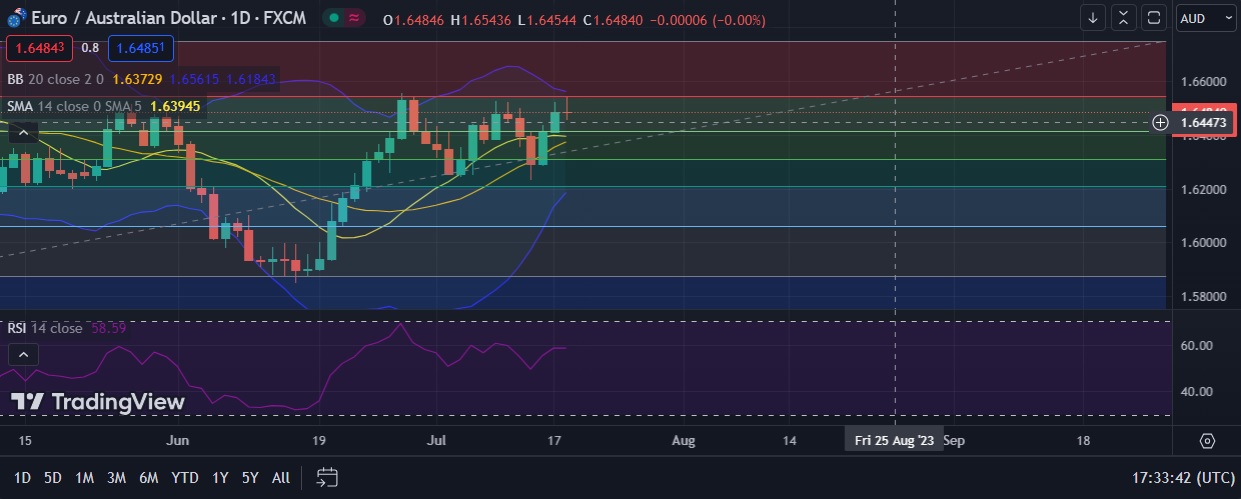Screen dimensions: 1241x499
Task: Select the RSI 14 close indicator legend
Action: click(45, 328)
